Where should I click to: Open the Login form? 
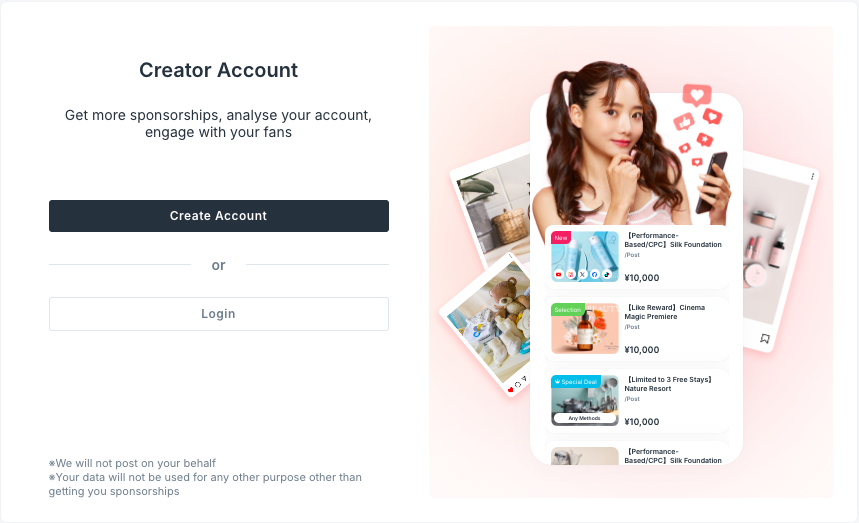coord(219,314)
